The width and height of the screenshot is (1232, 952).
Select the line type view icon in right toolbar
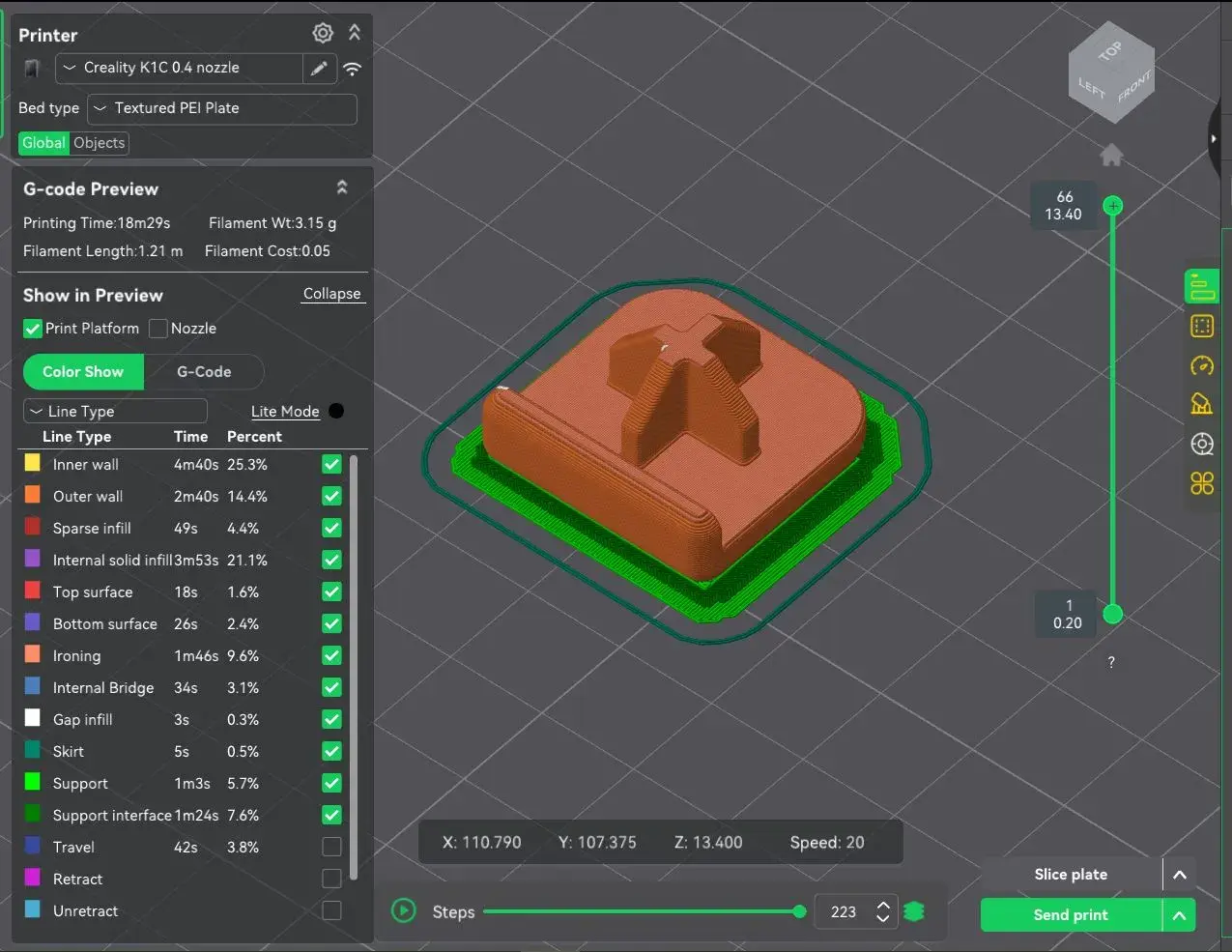1202,287
